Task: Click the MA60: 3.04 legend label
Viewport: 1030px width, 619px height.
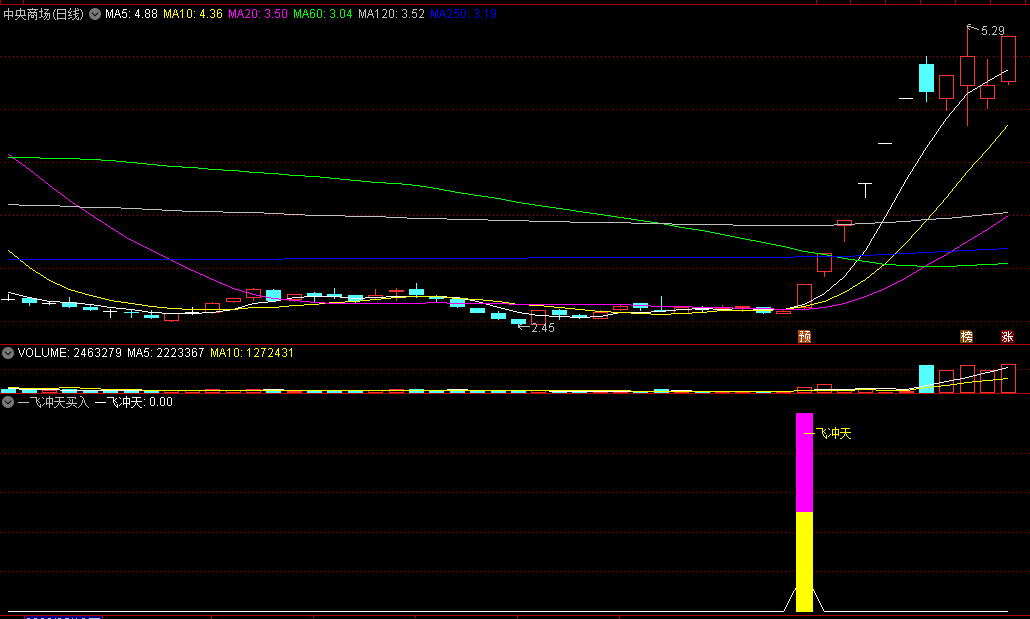Action: point(323,14)
